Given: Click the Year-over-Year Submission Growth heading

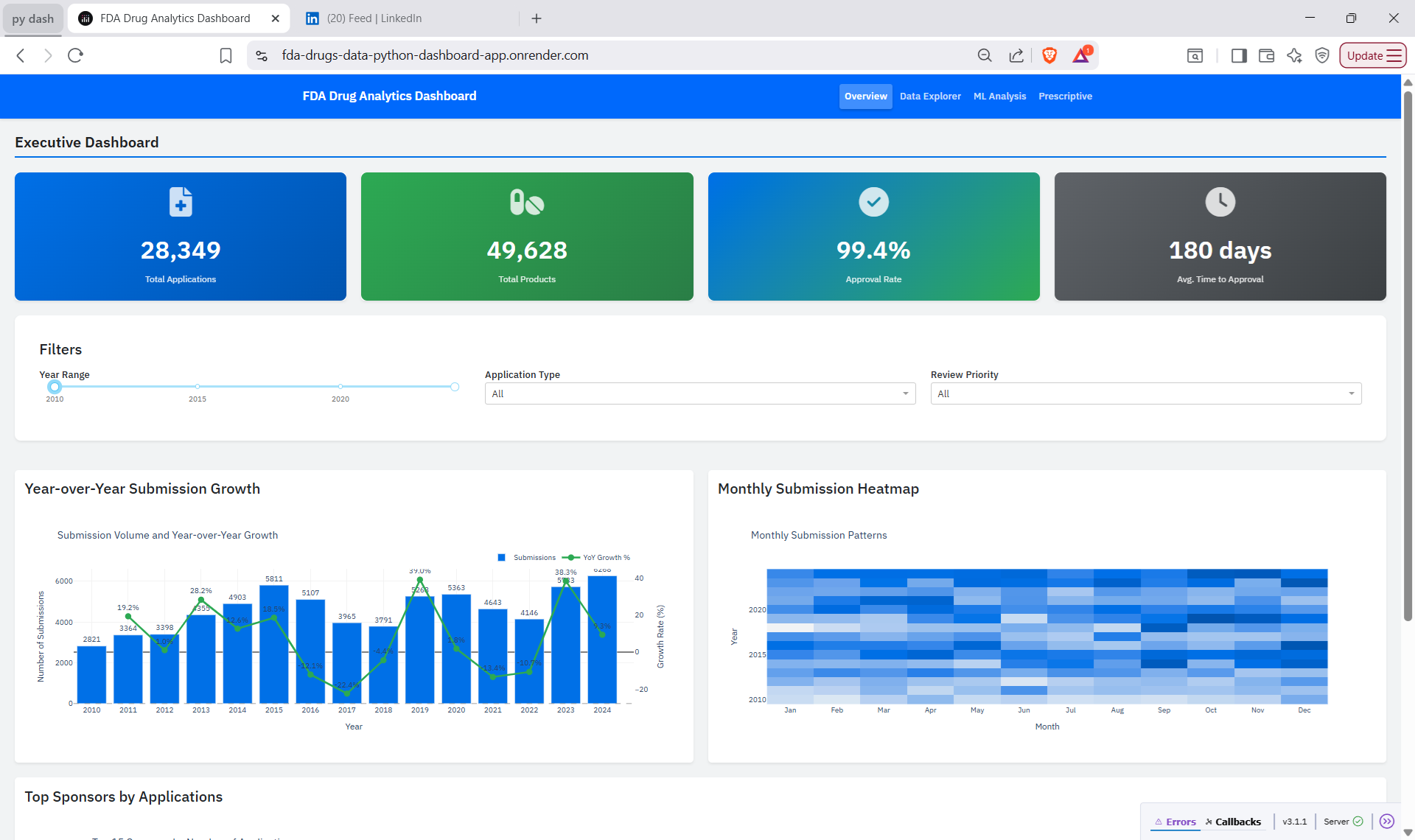Looking at the screenshot, I should click(x=142, y=489).
